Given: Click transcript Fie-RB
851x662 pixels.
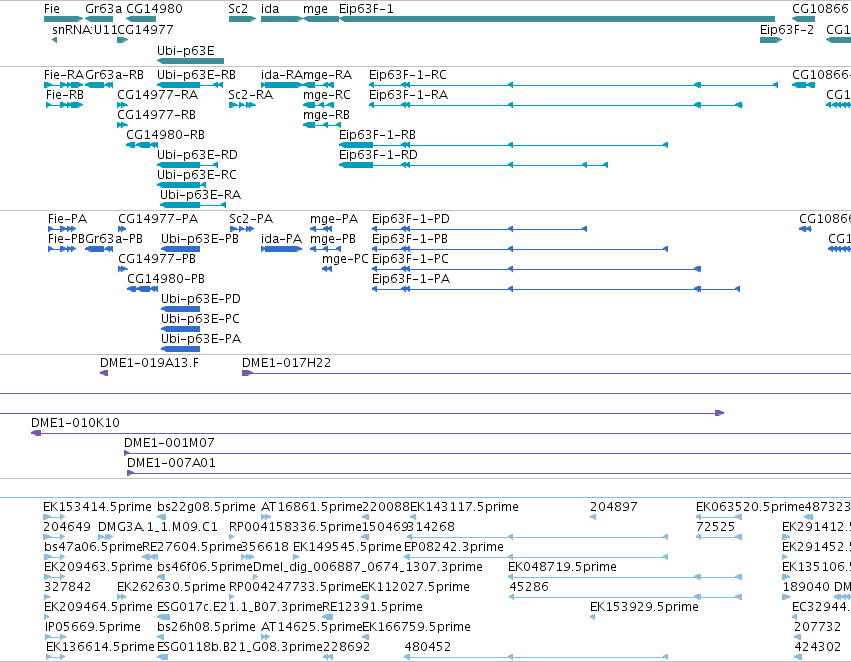Looking at the screenshot, I should point(64,105).
